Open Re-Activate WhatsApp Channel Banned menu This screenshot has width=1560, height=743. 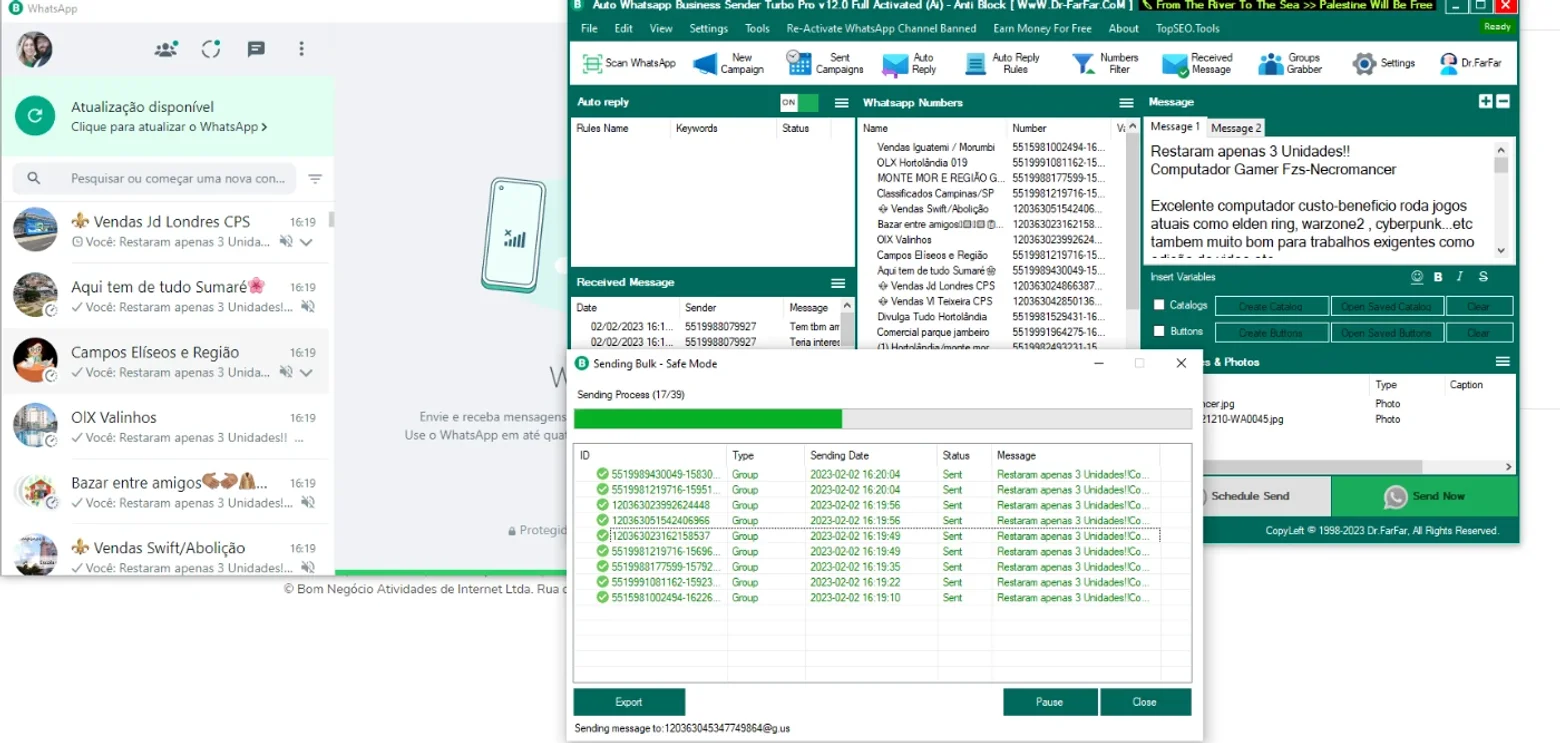tap(881, 28)
